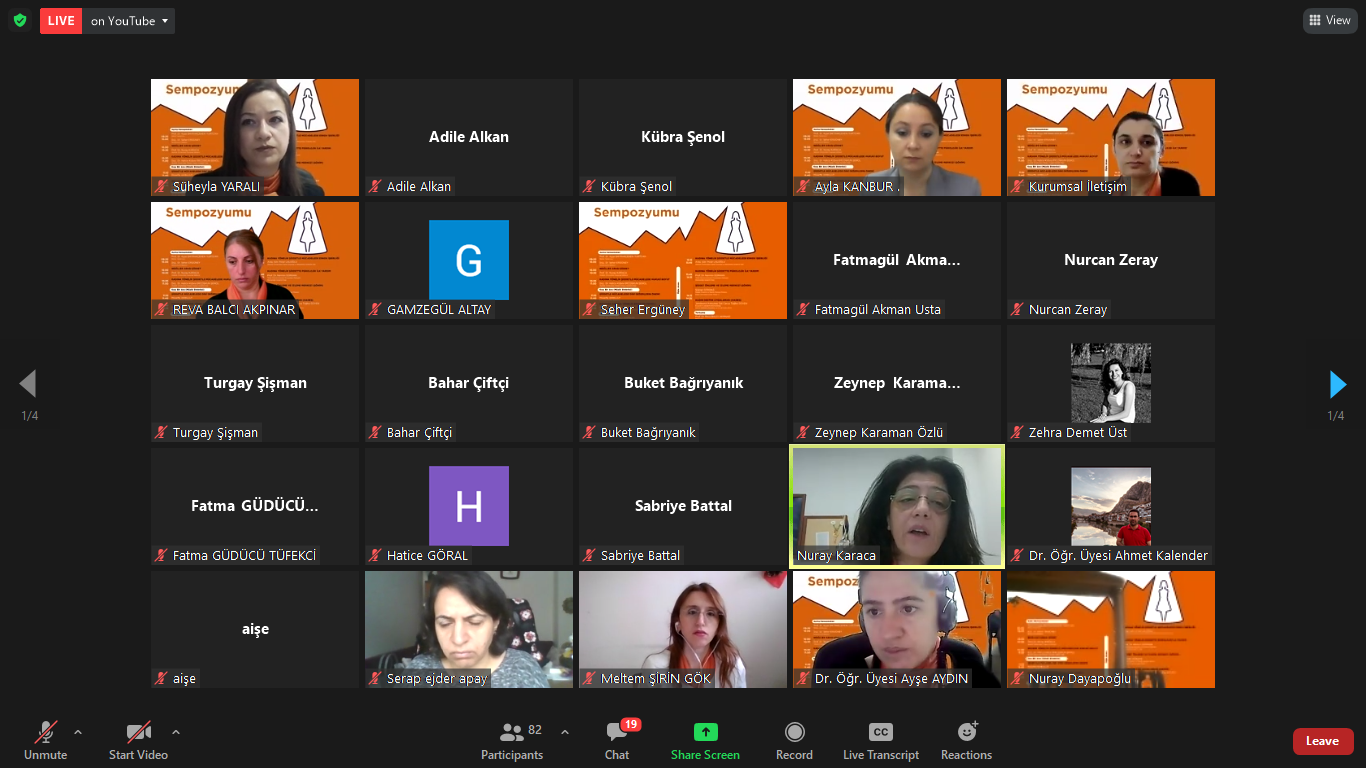This screenshot has height=768, width=1366.
Task: Expand audio options arrow beside Unmute
Action: click(x=78, y=732)
